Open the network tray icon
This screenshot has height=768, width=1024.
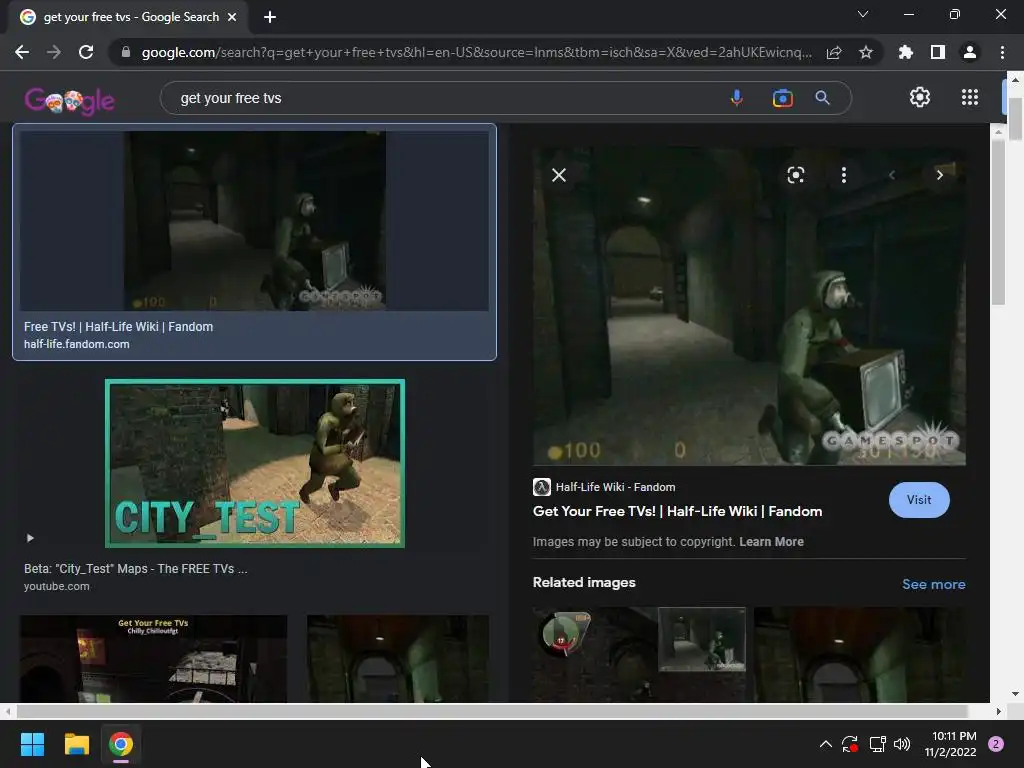click(x=877, y=744)
